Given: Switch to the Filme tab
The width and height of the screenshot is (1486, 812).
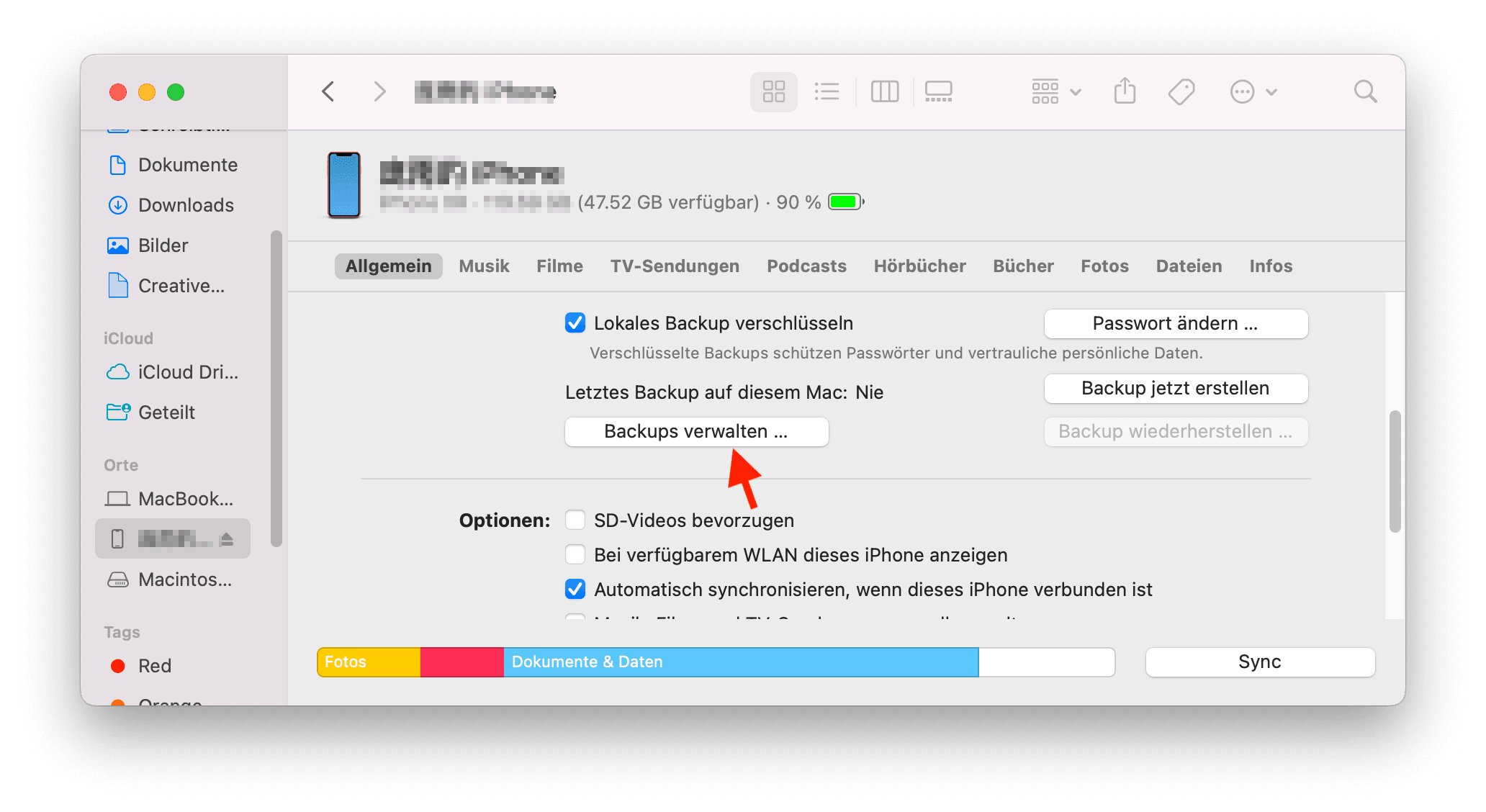Looking at the screenshot, I should point(559,266).
